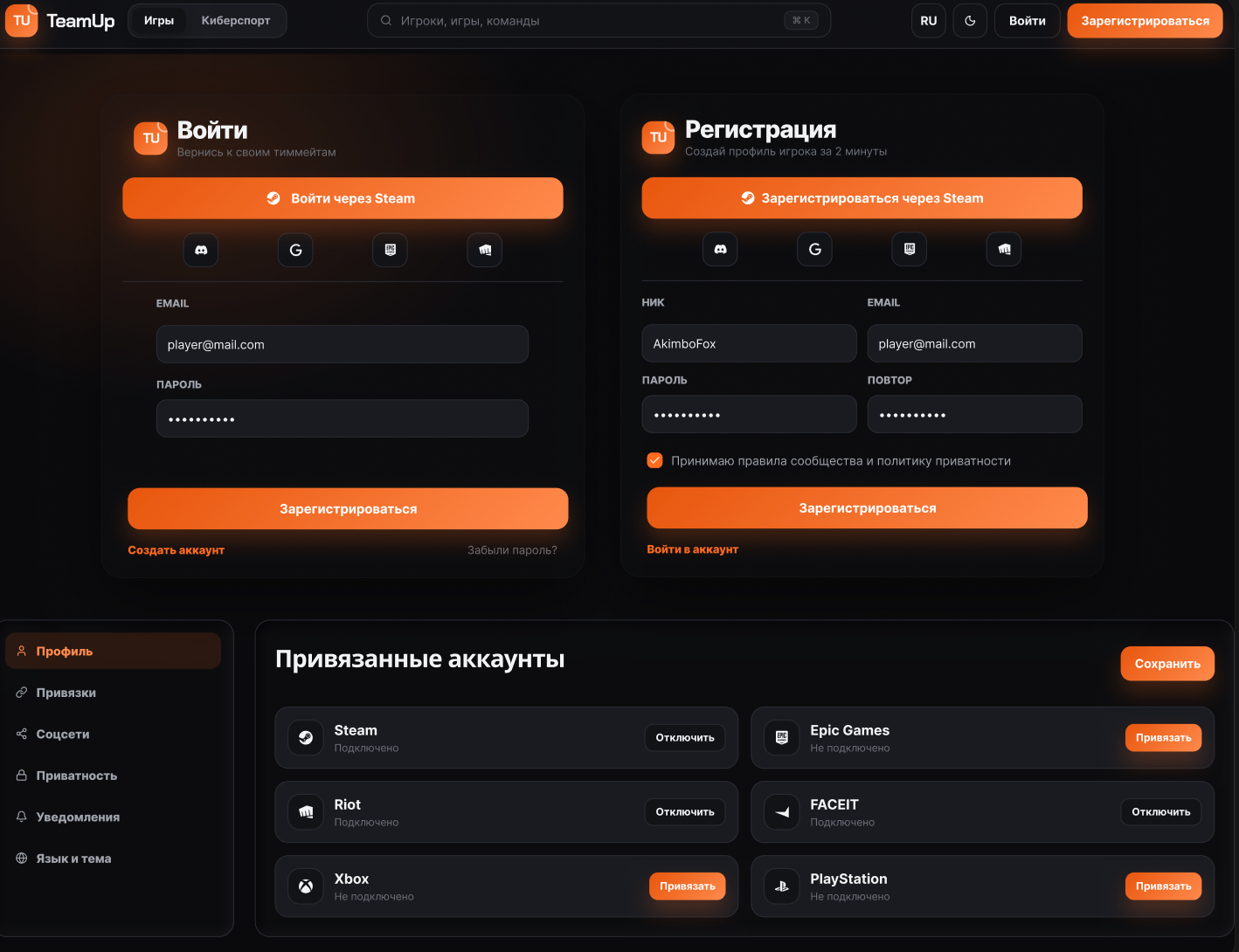Click the Войти через Steam button
The height and width of the screenshot is (952, 1239).
pyautogui.click(x=343, y=198)
